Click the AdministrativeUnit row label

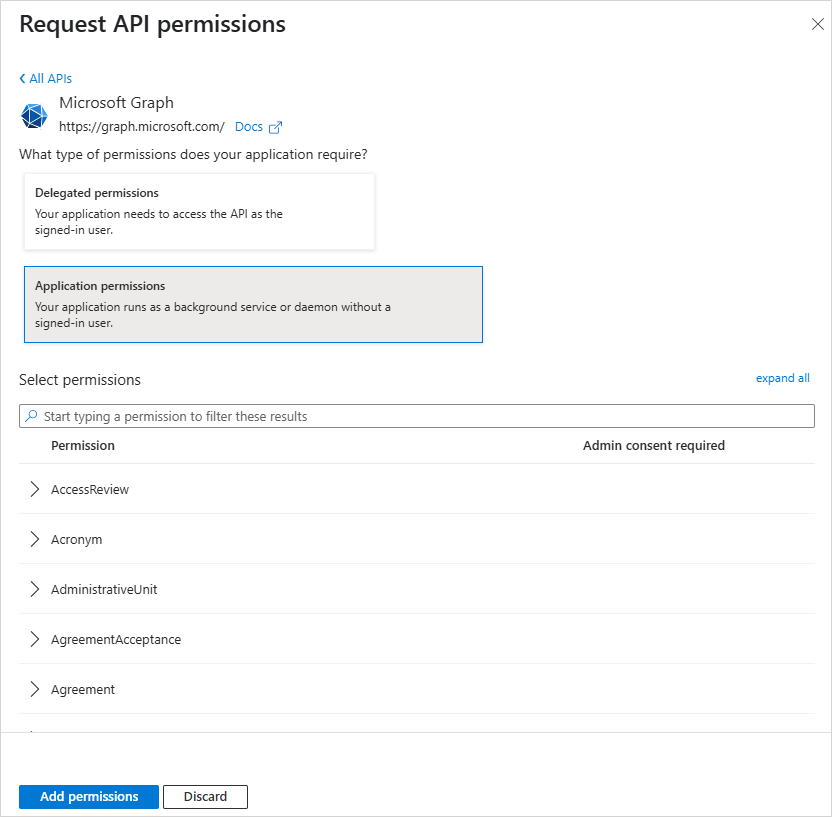(x=104, y=589)
